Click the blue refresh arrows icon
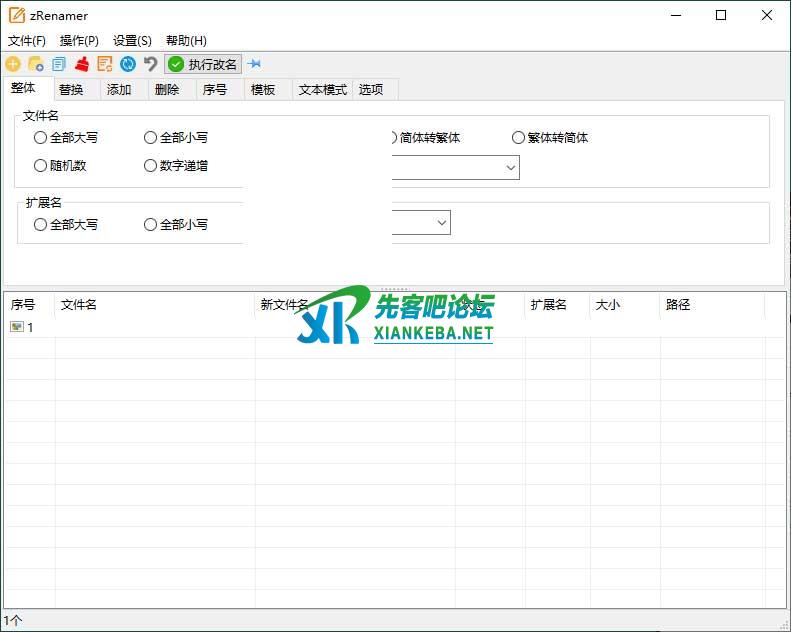The height and width of the screenshot is (632, 791). click(128, 64)
